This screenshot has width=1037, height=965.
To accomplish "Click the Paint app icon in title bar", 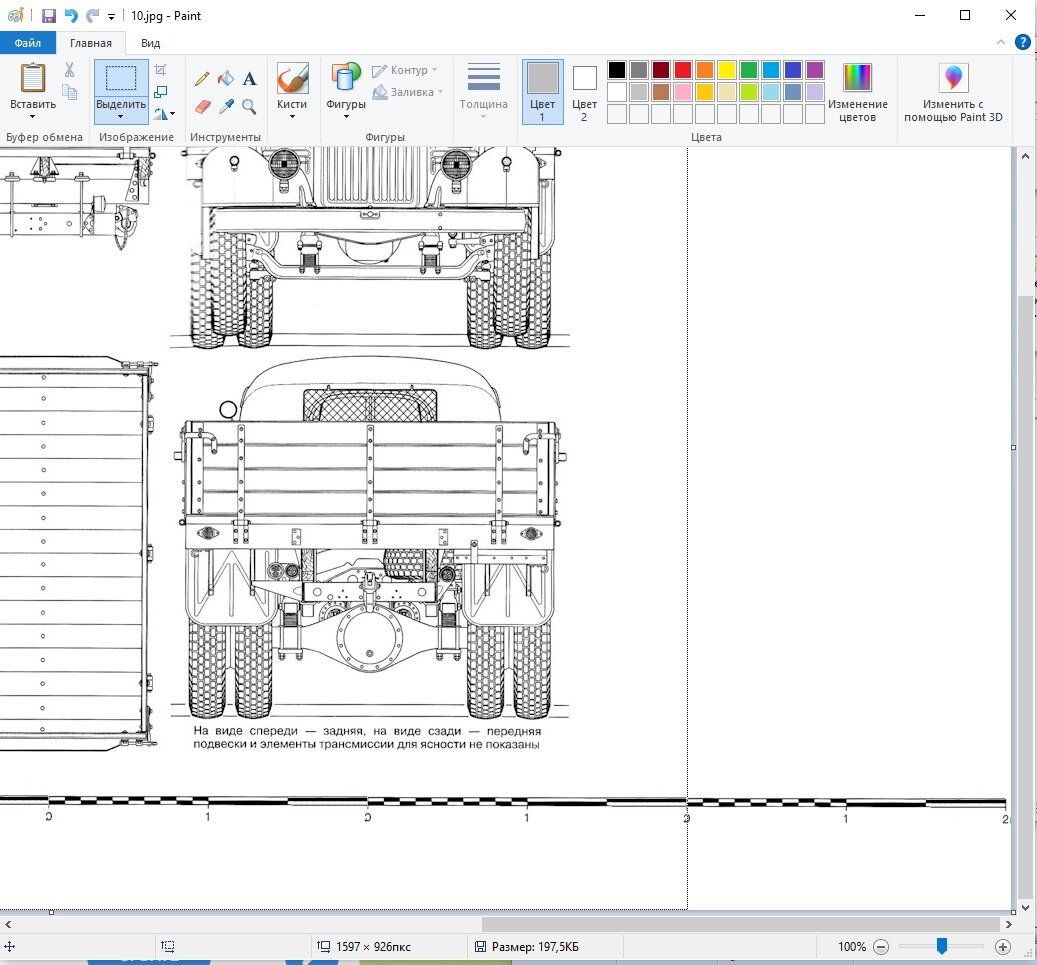I will 15,15.
